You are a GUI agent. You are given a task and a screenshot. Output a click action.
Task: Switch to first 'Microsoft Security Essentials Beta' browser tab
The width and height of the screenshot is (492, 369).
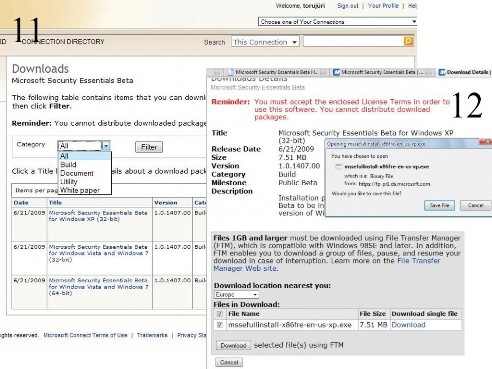pyautogui.click(x=277, y=72)
